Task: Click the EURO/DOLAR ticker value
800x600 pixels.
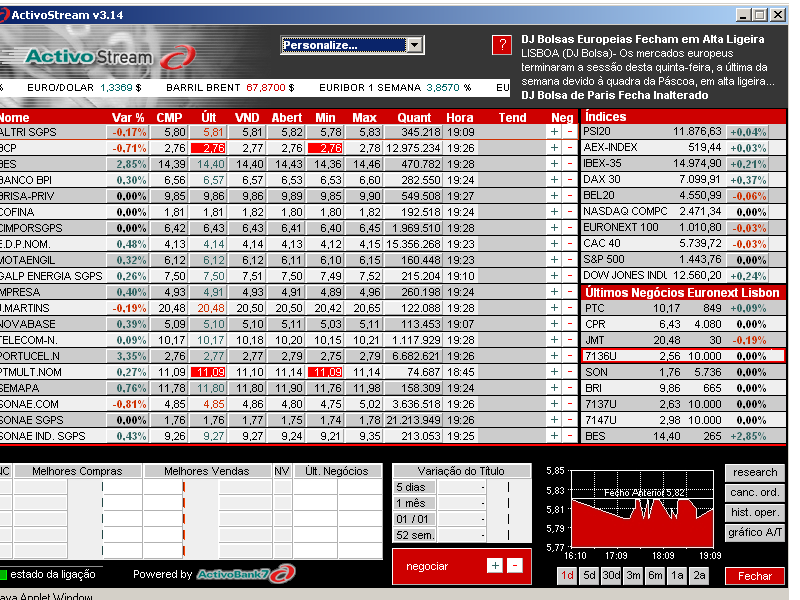Action: pos(116,88)
